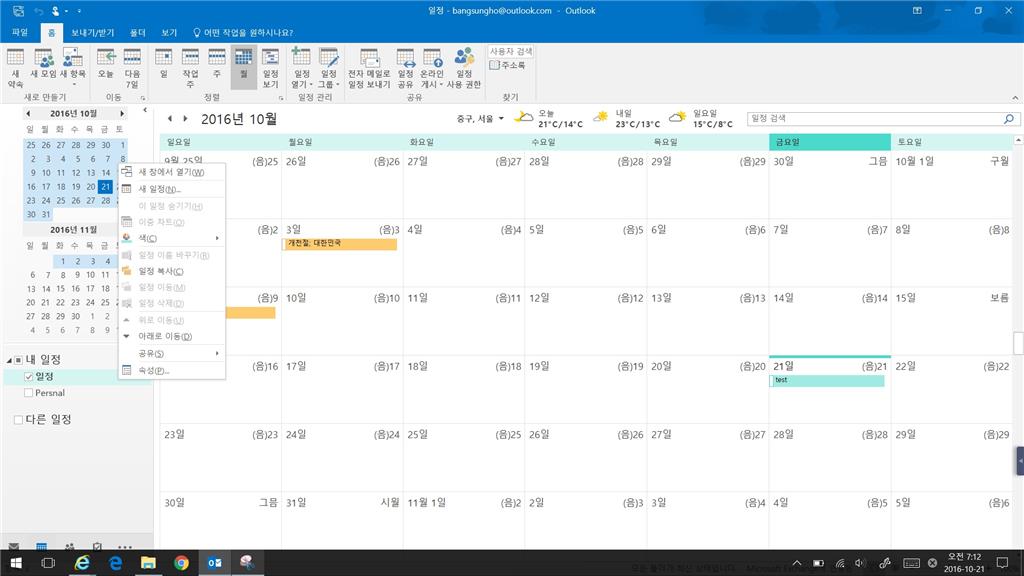This screenshot has width=1024, height=576.
Task: Click in the 일정 검색 search box
Action: pyautogui.click(x=874, y=118)
